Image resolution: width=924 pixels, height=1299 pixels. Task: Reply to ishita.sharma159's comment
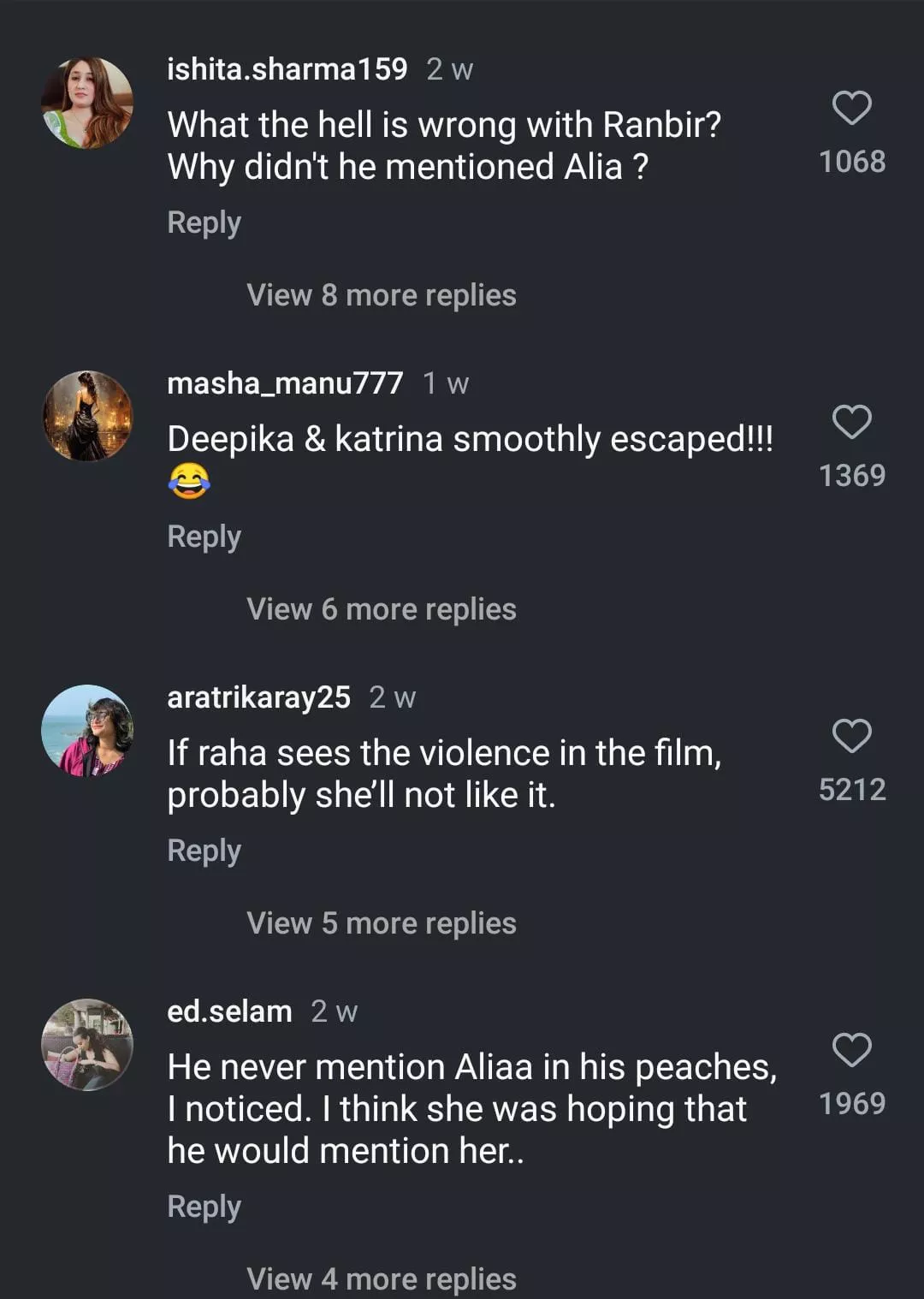[x=204, y=222]
